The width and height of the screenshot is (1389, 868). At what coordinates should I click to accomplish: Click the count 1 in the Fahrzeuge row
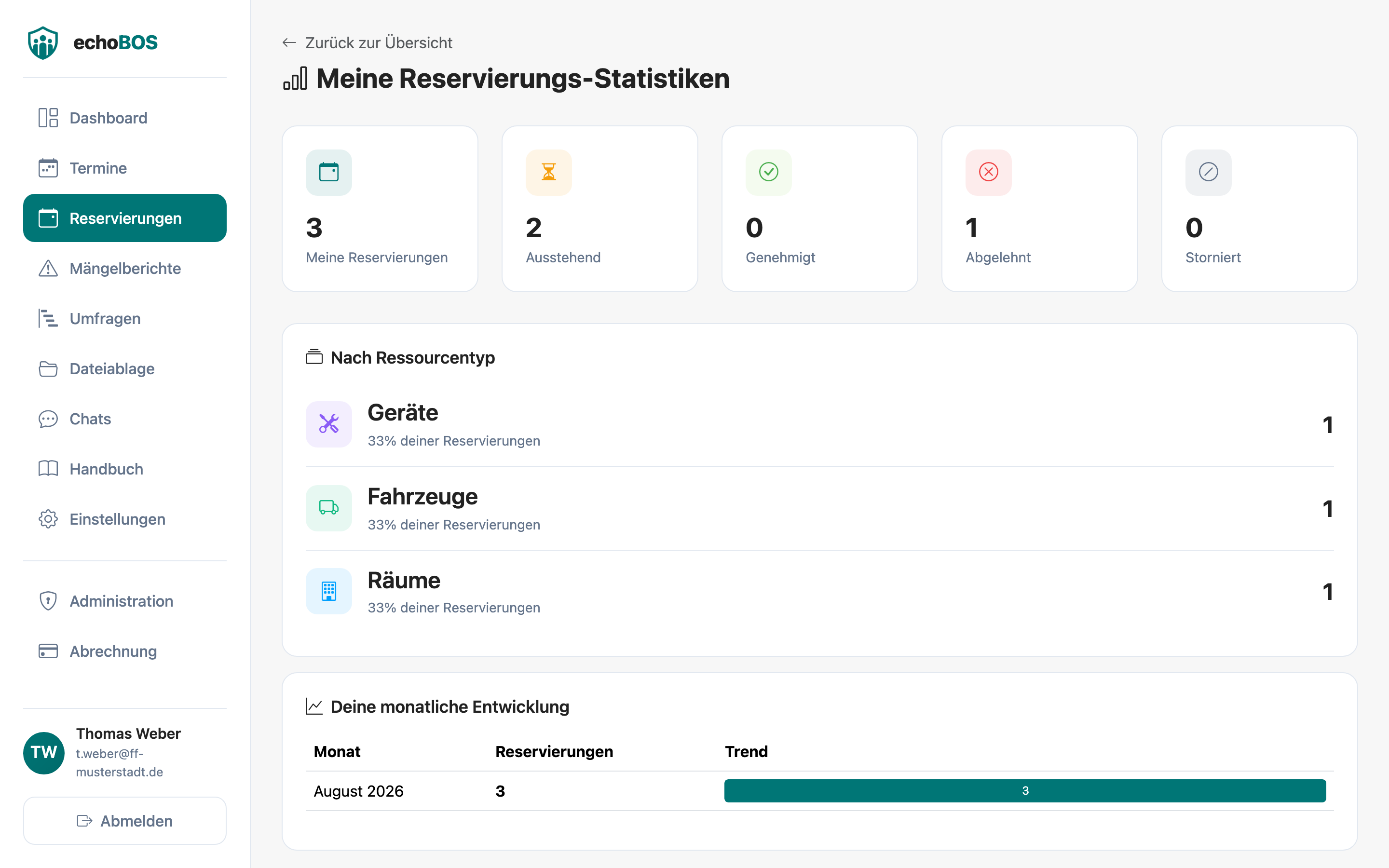[1328, 509]
